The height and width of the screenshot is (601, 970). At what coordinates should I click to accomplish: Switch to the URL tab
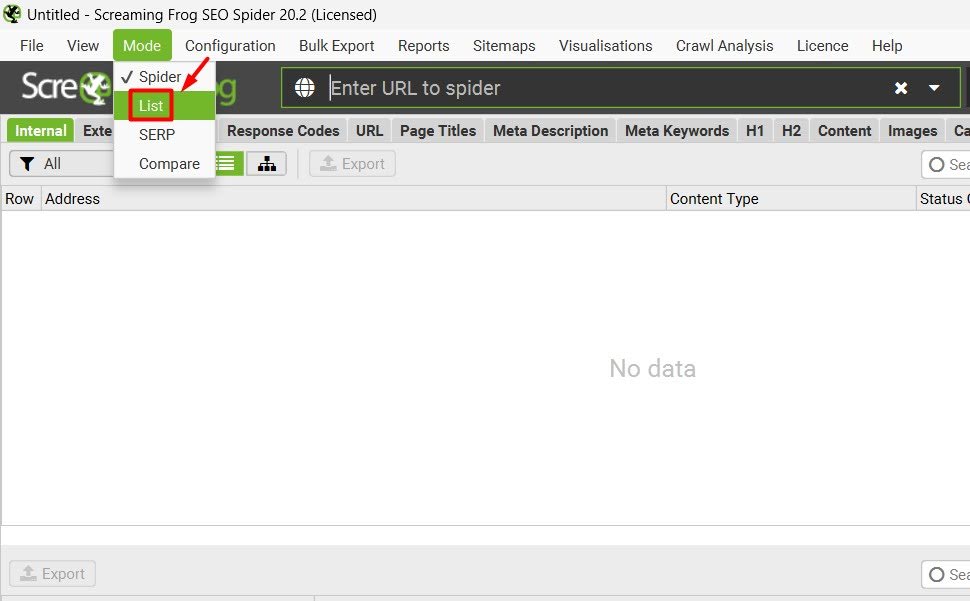coord(369,130)
